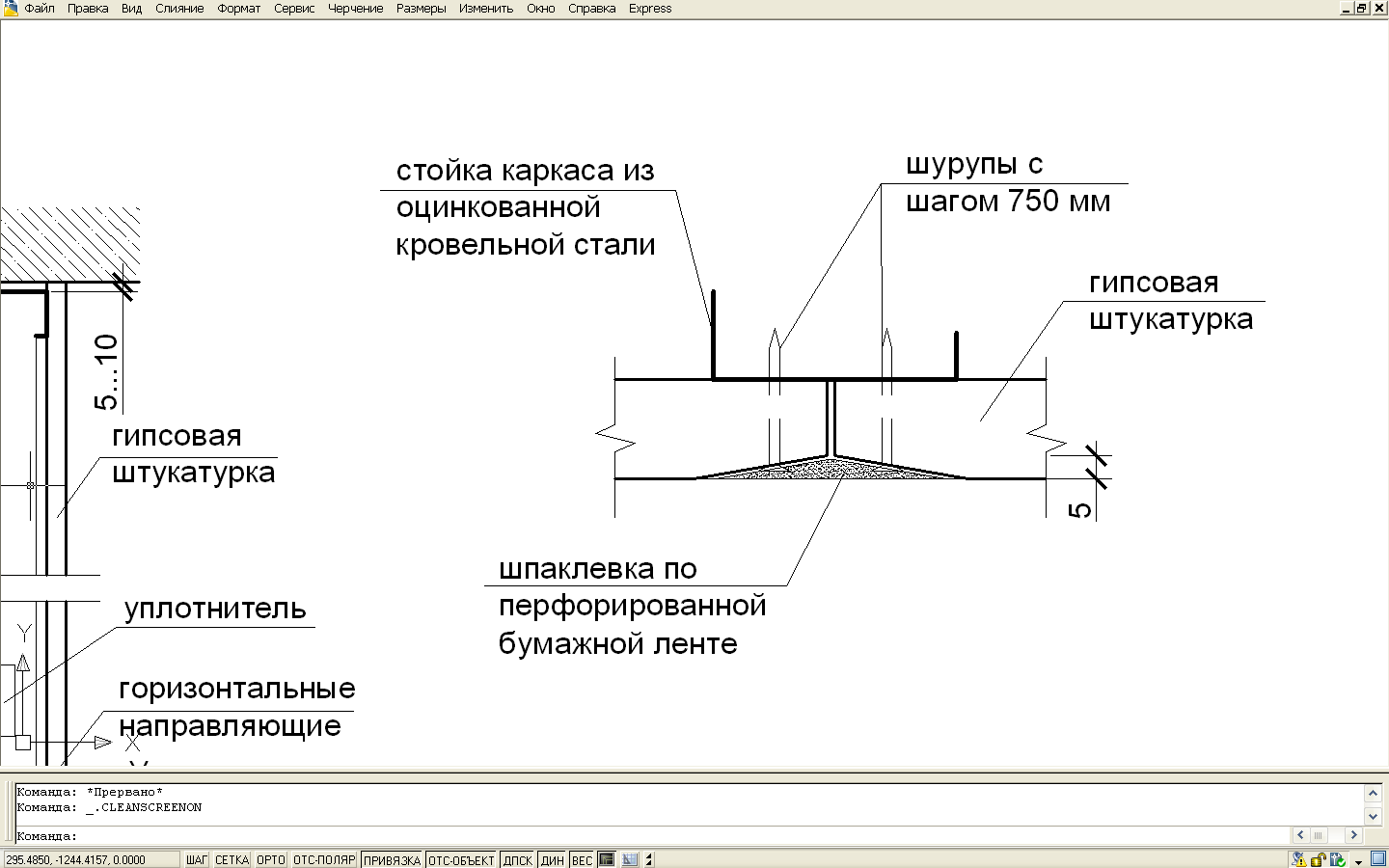Click the command window scroll down arrow
Viewport: 1389px width, 868px height.
click(1374, 816)
